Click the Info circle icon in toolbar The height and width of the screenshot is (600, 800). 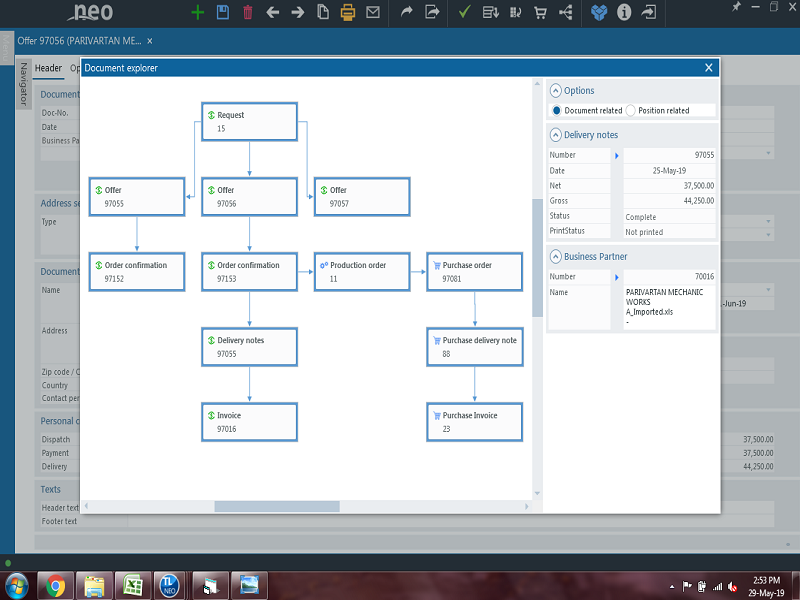coord(624,12)
